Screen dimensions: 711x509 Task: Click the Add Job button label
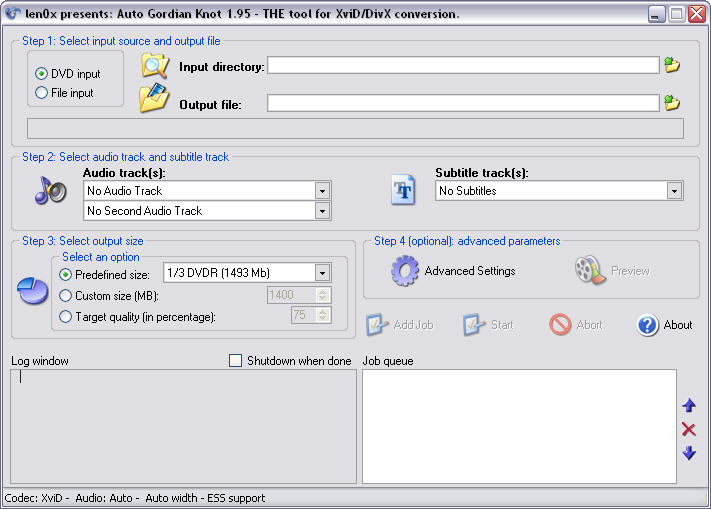414,325
